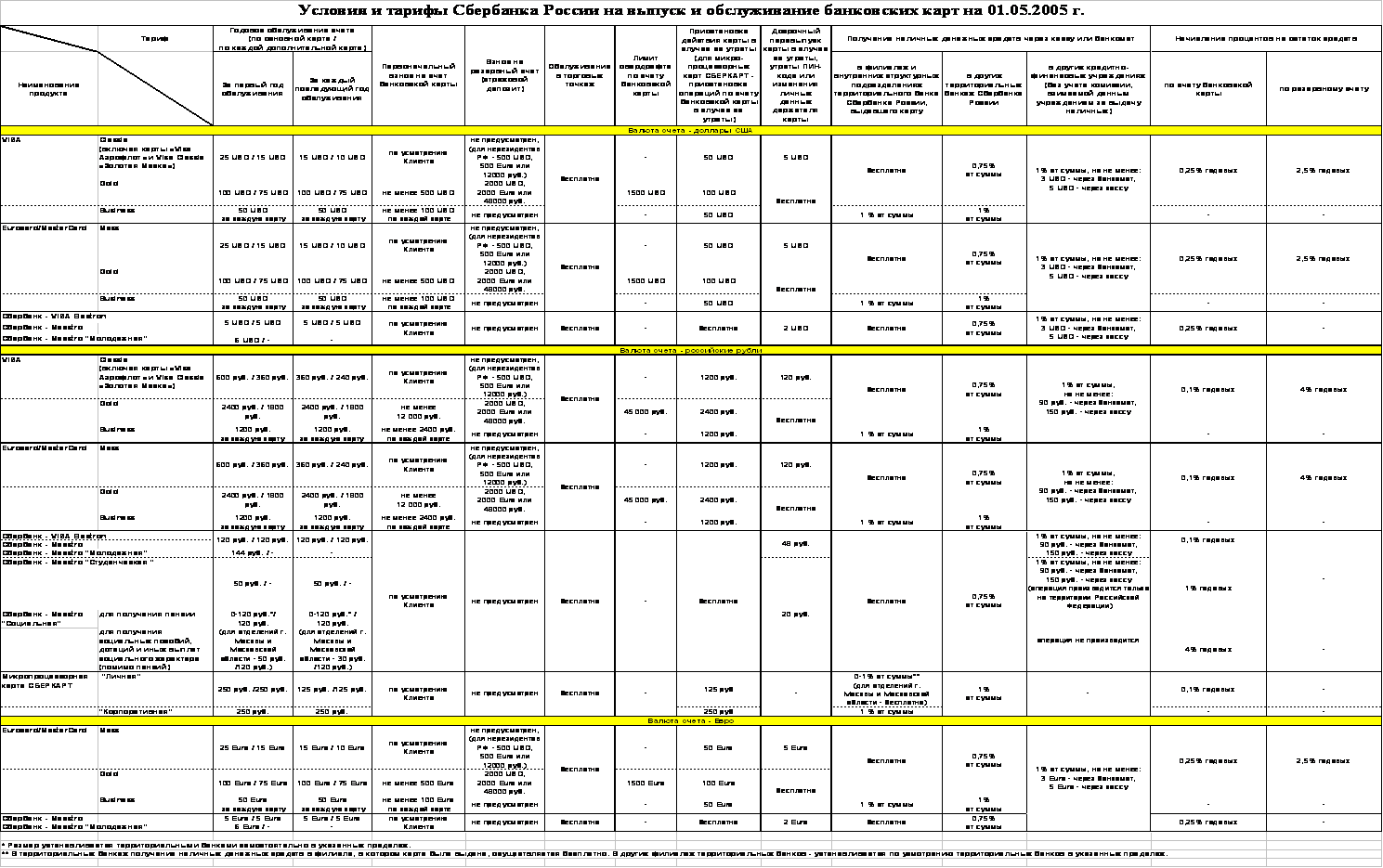Click the empty bottom-left cell in the last table row
Screen dimensions: 1383x868
(49, 862)
